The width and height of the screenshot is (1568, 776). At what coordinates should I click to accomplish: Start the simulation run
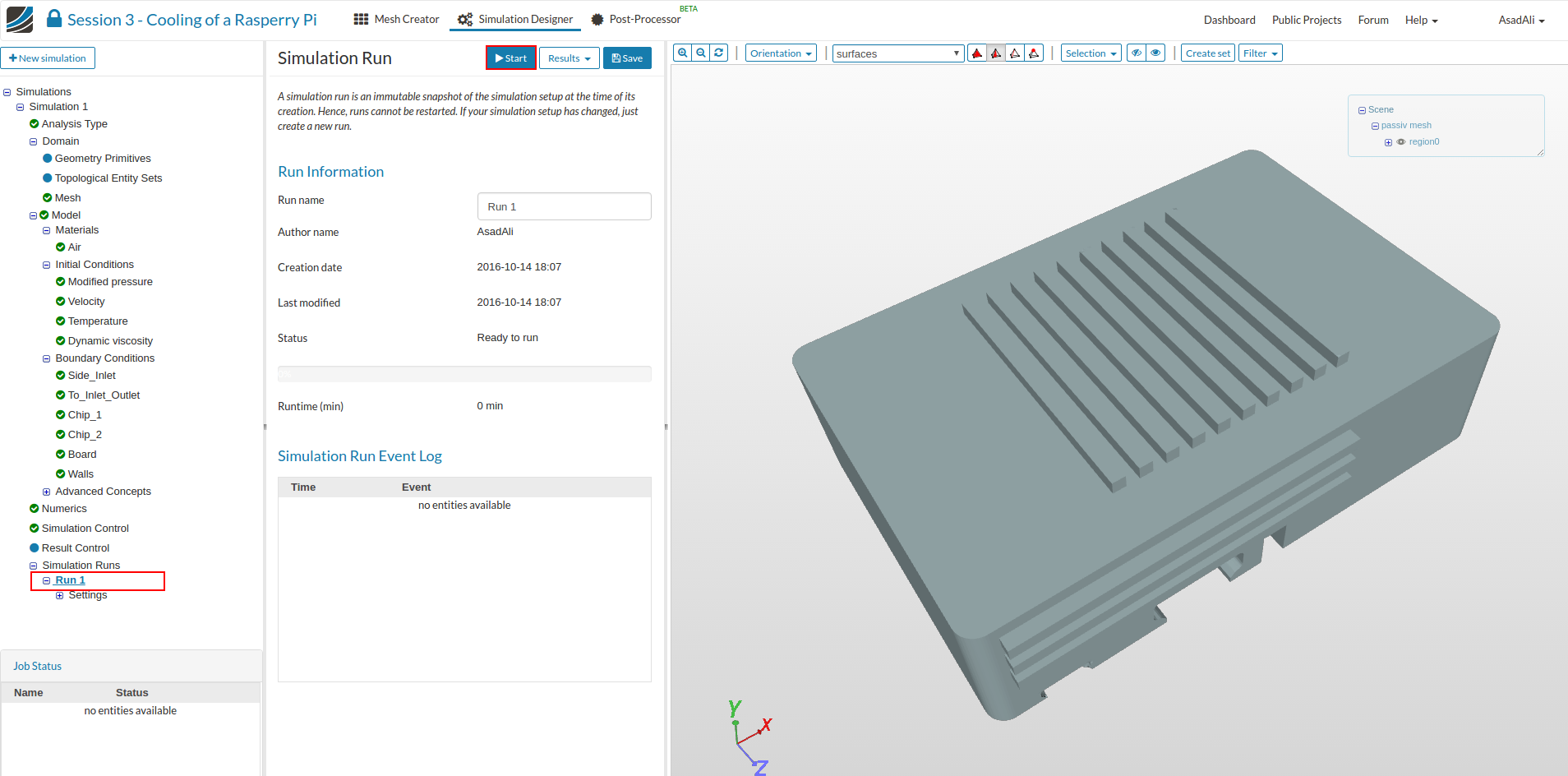(510, 58)
